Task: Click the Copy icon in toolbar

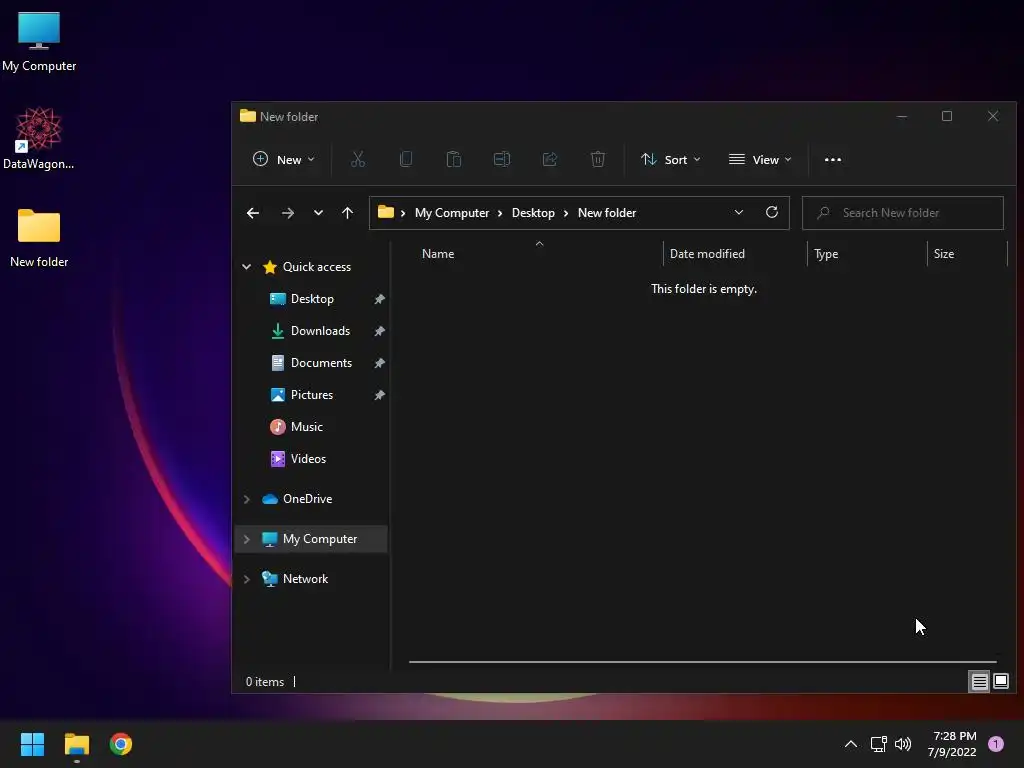Action: point(406,159)
